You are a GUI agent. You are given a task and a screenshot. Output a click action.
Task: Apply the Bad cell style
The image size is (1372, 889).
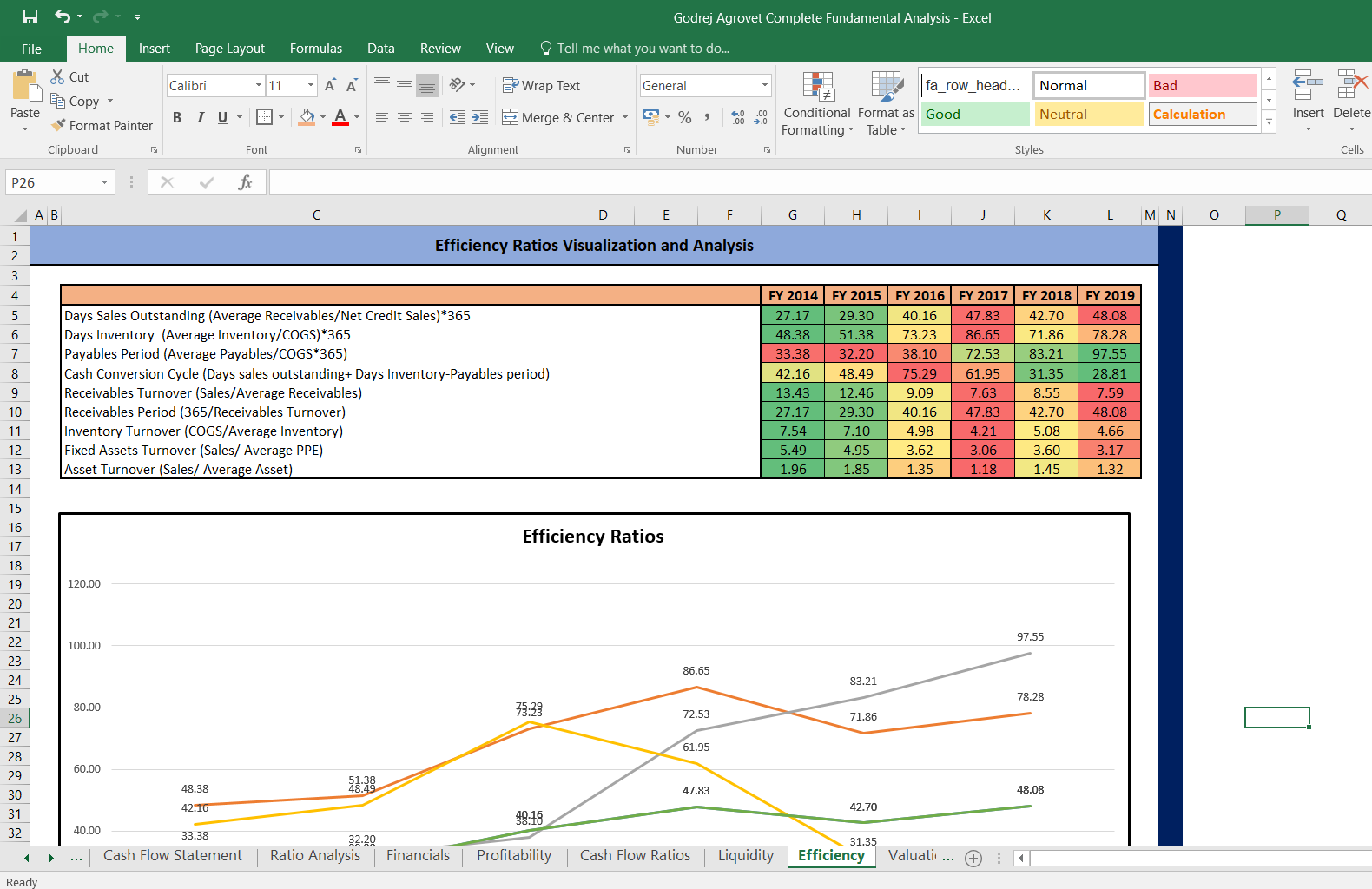[1203, 85]
